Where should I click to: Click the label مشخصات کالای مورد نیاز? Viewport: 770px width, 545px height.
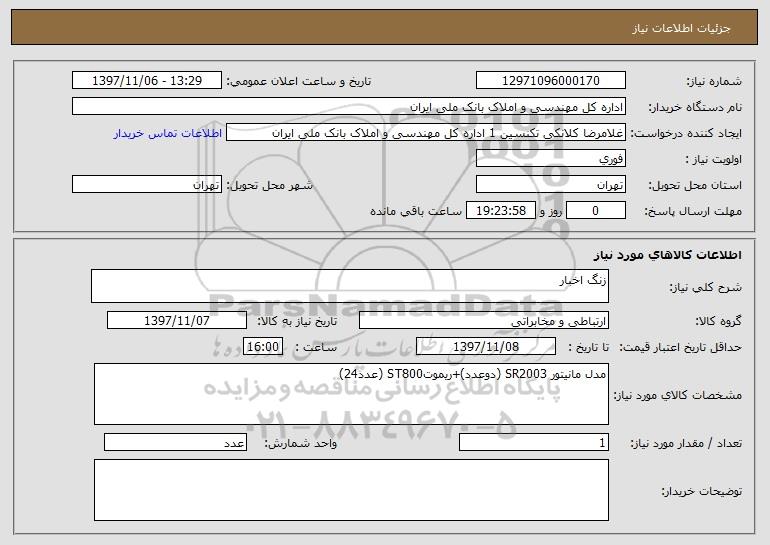point(678,395)
